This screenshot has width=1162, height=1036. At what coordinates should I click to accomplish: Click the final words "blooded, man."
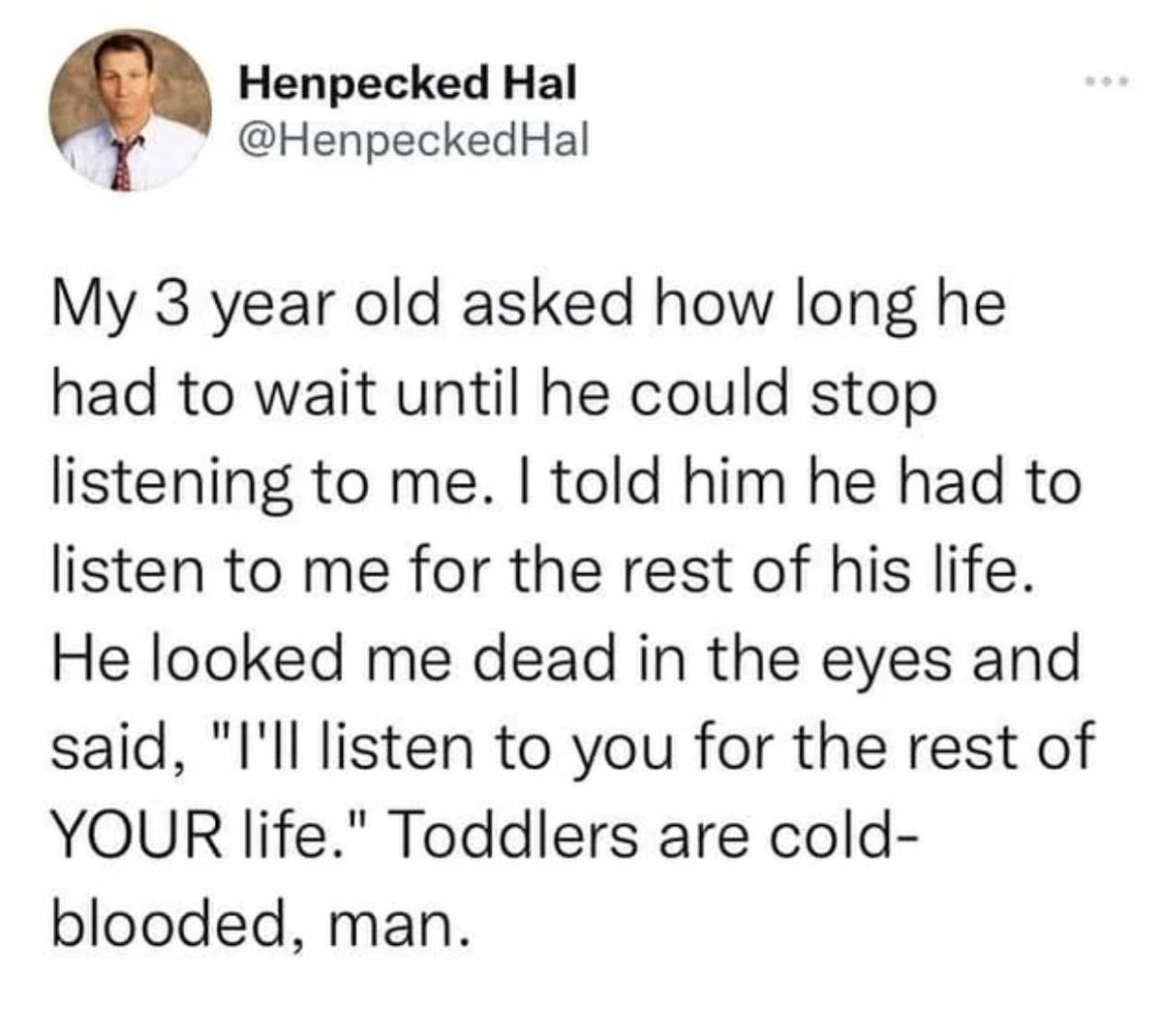(261, 926)
